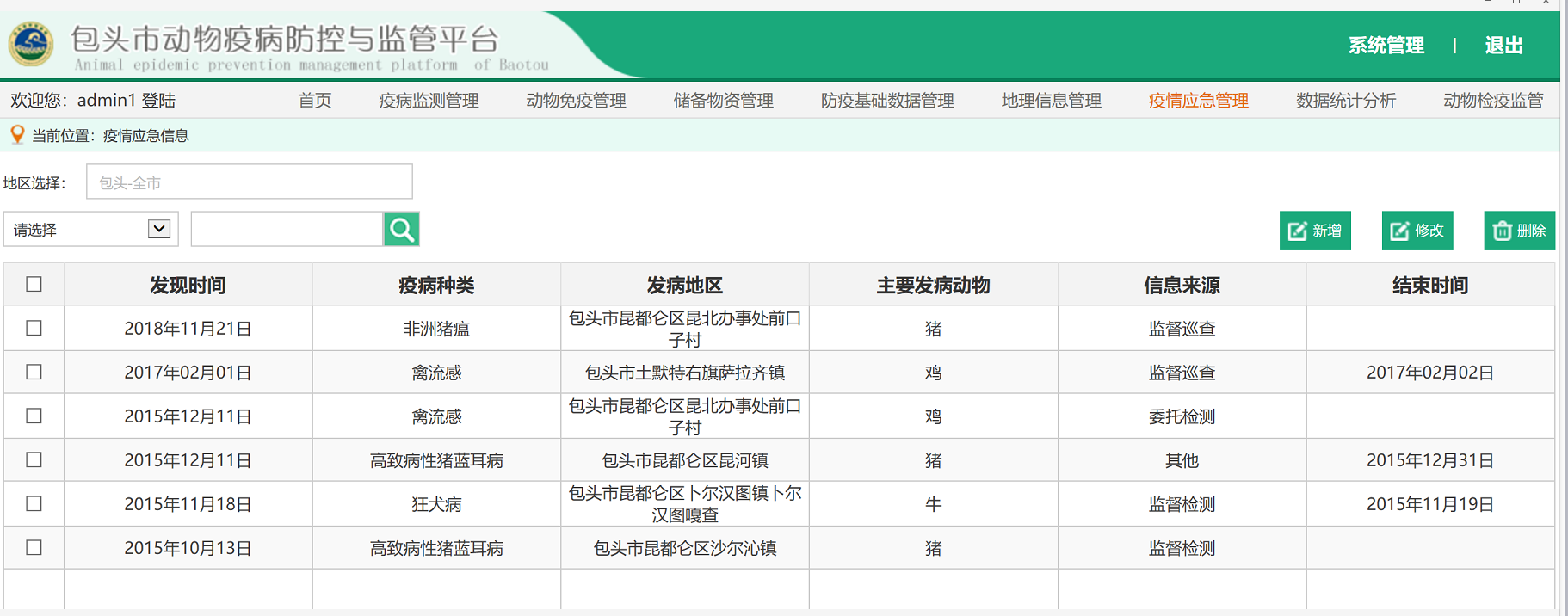Click the 新增 add button
This screenshot has width=1568, height=616.
click(x=1314, y=231)
